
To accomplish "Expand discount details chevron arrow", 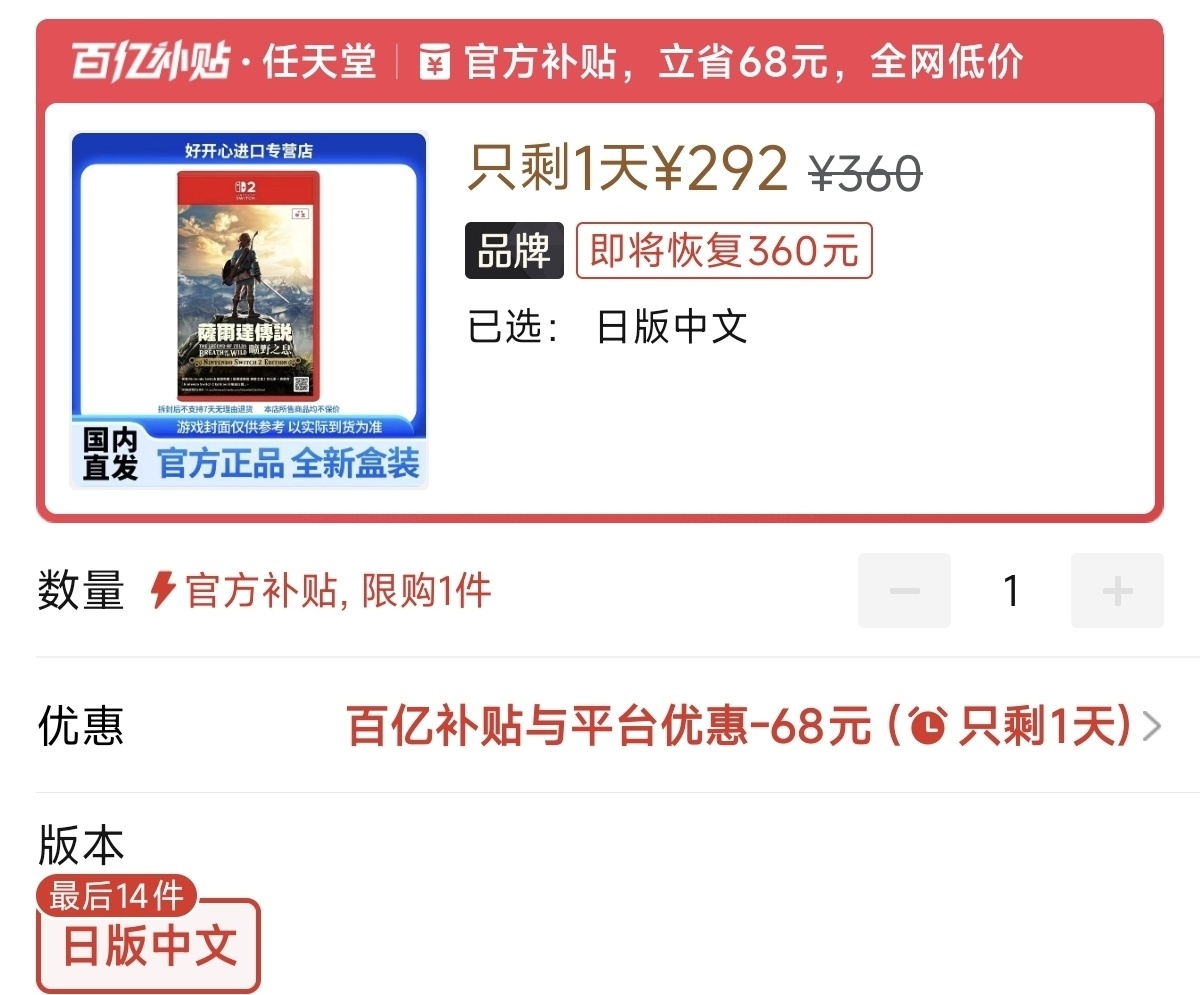I will pos(1152,726).
